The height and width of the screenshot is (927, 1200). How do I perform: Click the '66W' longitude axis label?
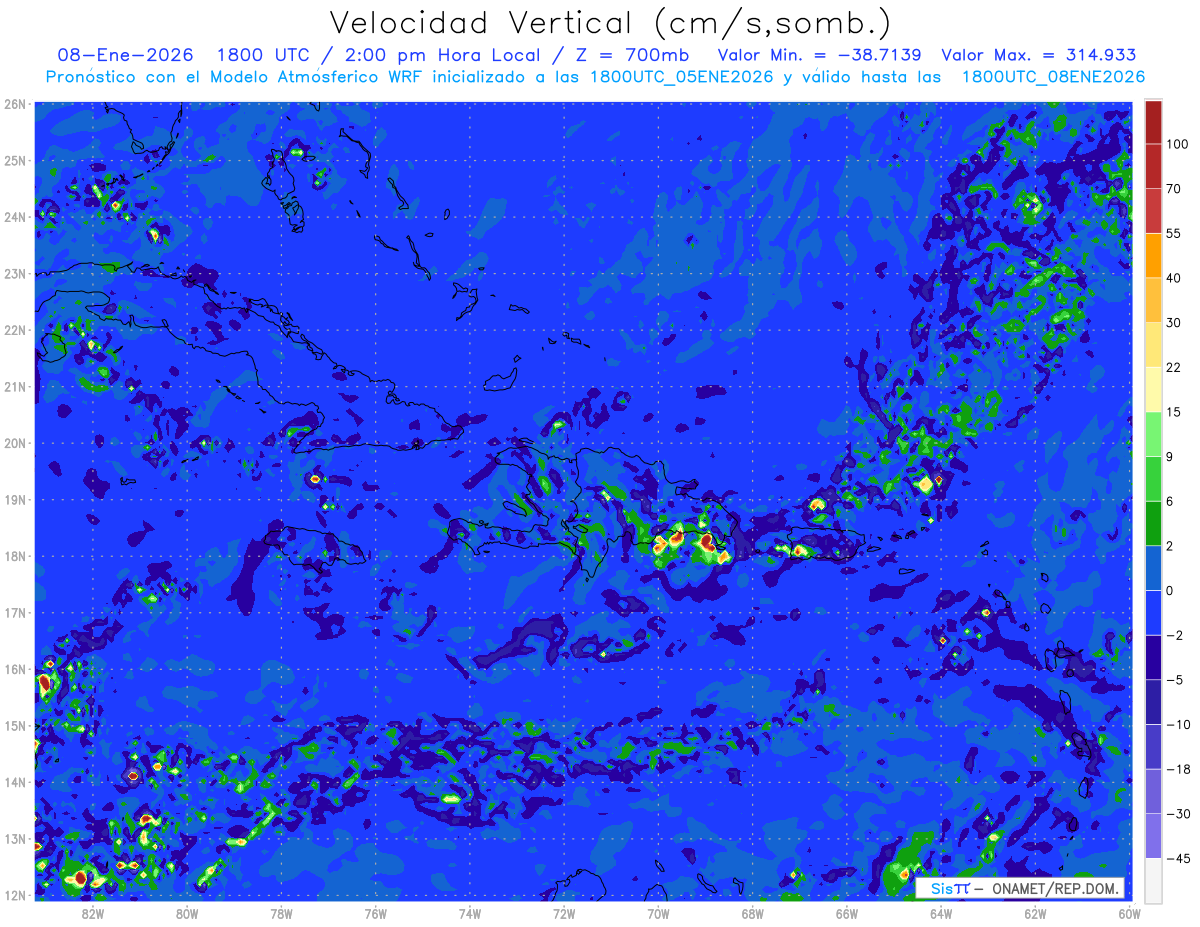(x=846, y=912)
